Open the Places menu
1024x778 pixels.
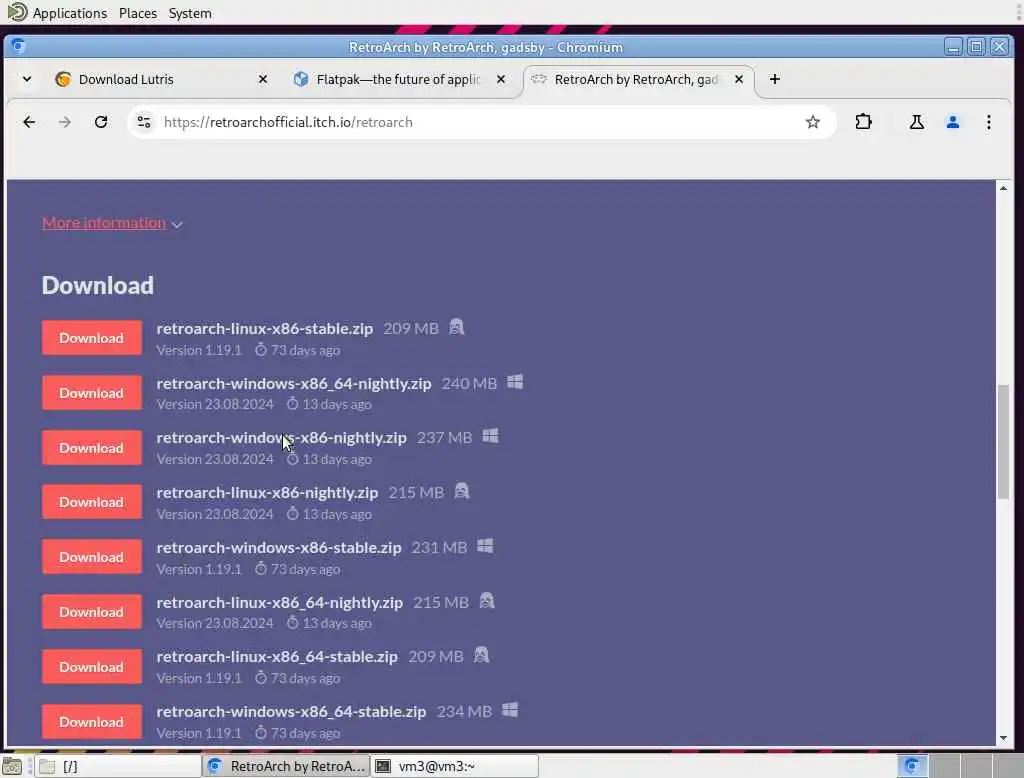[x=138, y=13]
